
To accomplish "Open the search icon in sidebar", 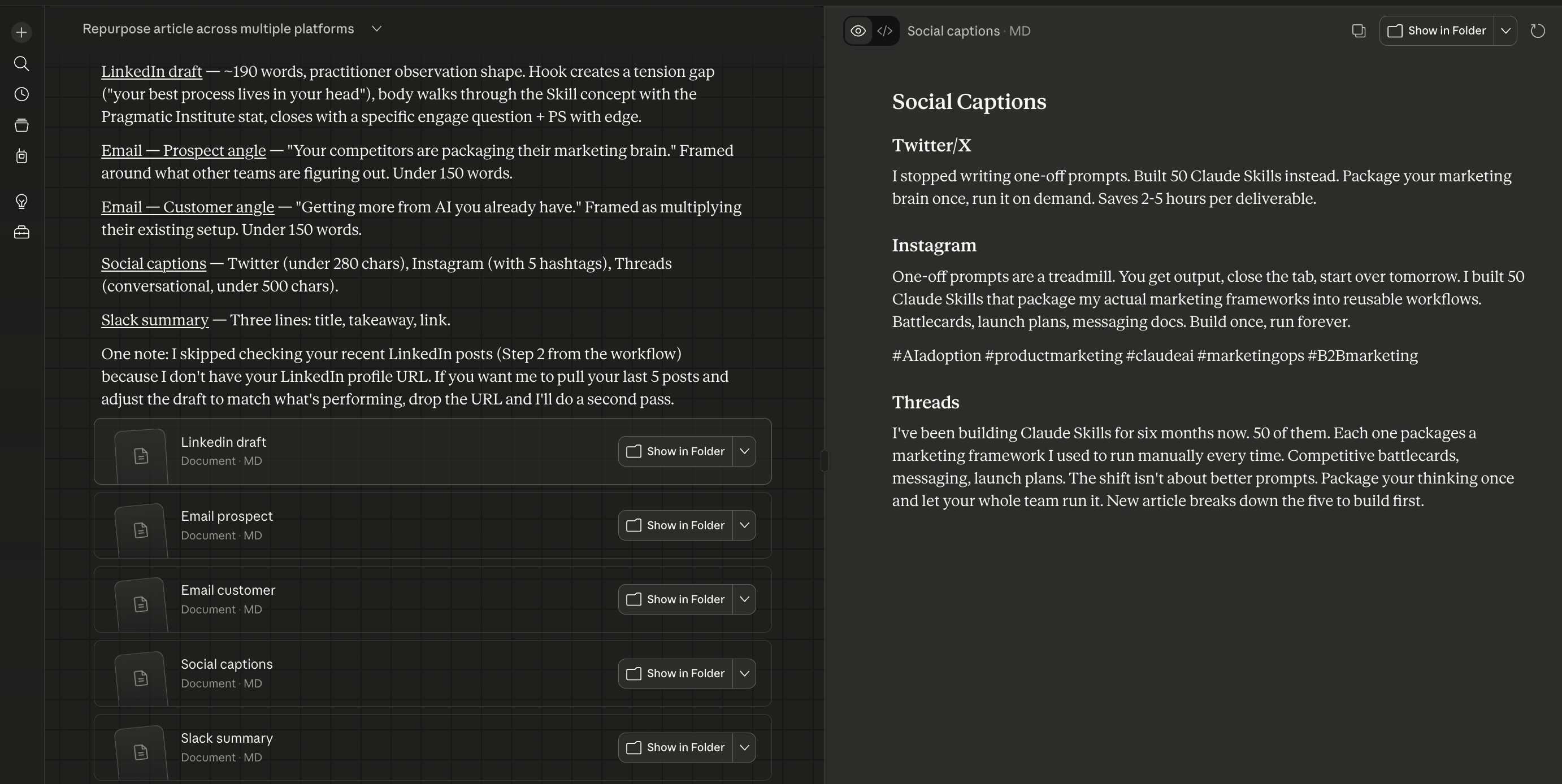I will point(21,64).
